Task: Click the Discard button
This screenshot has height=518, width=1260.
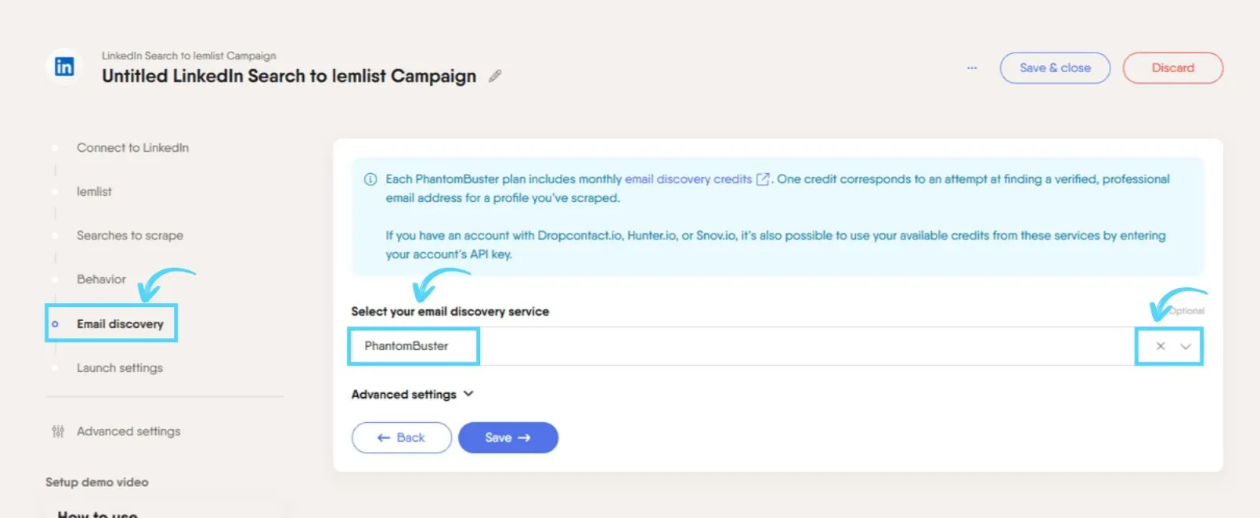Action: pos(1173,68)
